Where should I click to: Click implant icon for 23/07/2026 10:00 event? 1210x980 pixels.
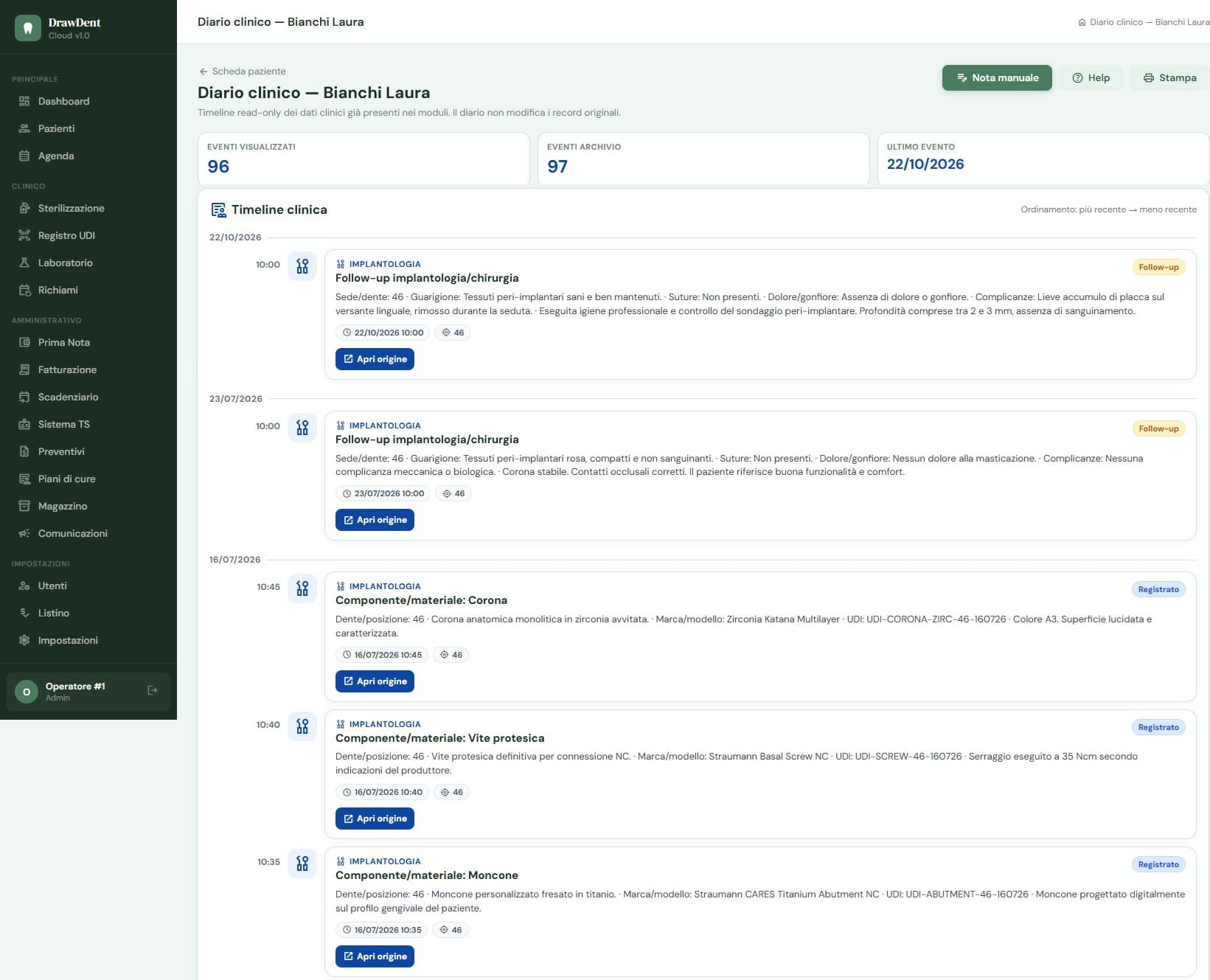click(302, 427)
